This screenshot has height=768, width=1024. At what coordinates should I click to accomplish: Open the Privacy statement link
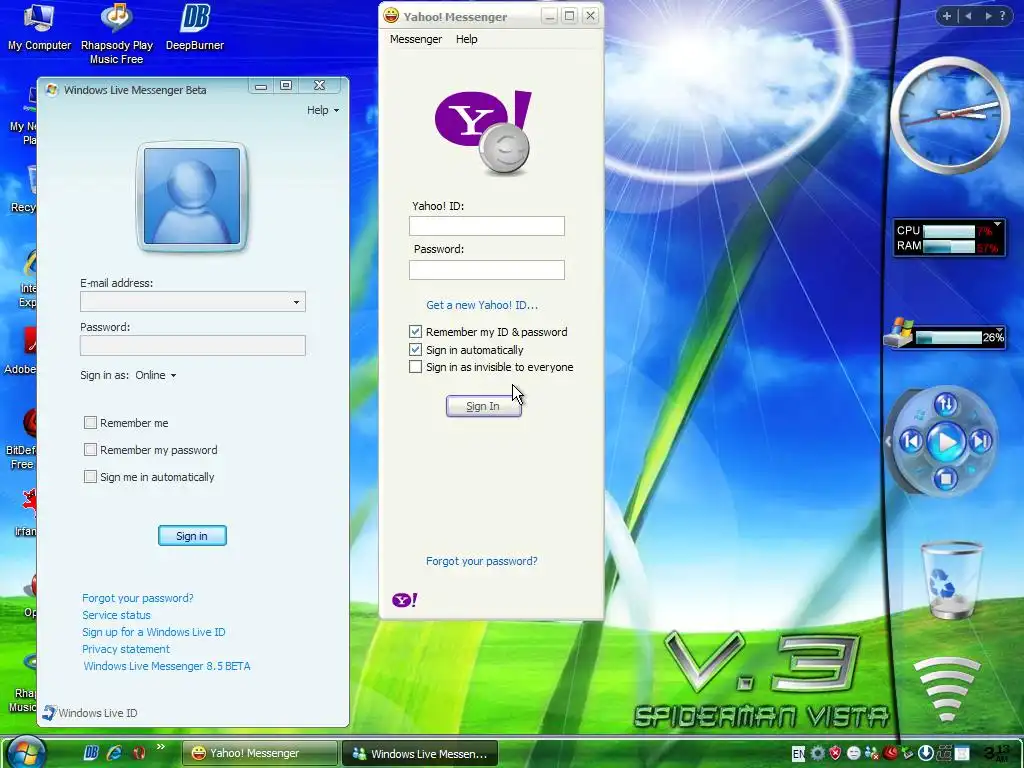coord(125,648)
